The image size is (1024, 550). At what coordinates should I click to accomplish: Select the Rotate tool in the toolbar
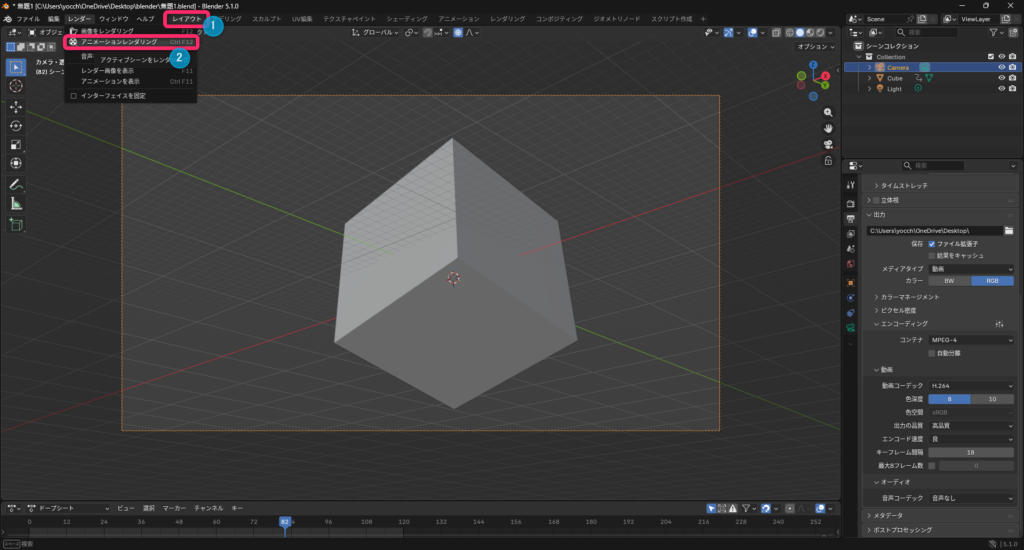(16, 126)
